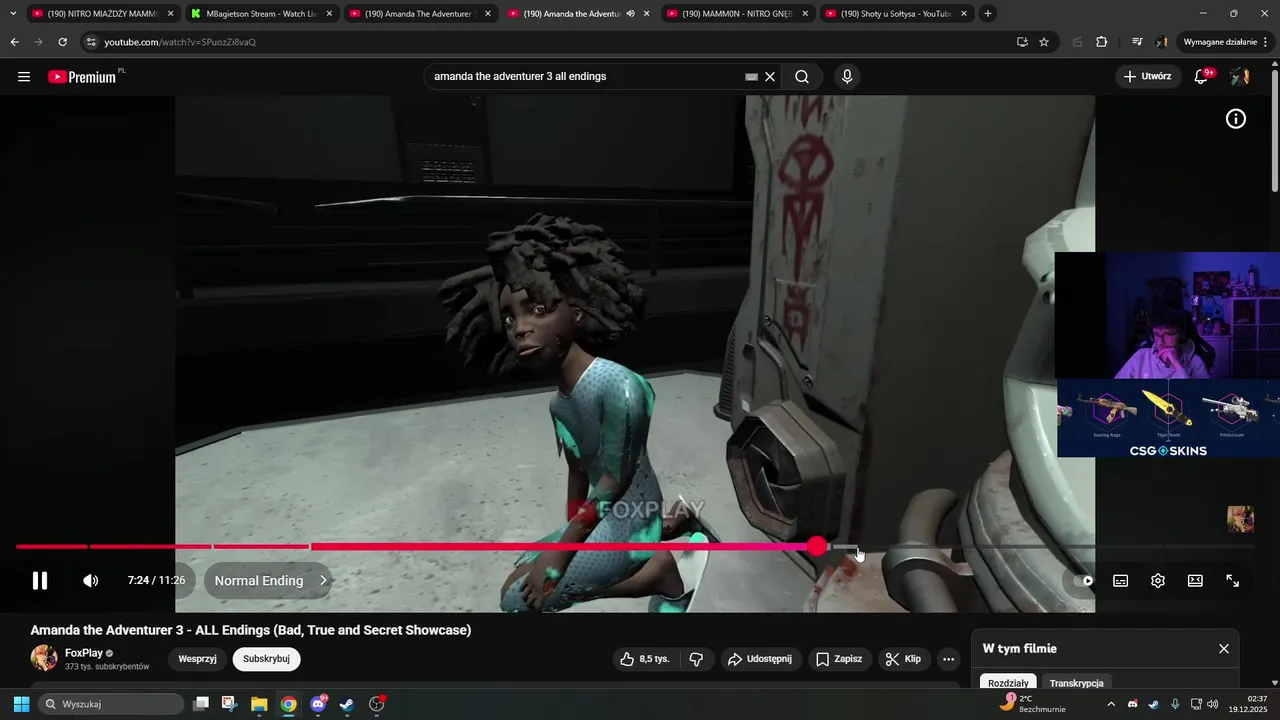Click the Udostępnij share button
Image resolution: width=1280 pixels, height=720 pixels.
[760, 659]
